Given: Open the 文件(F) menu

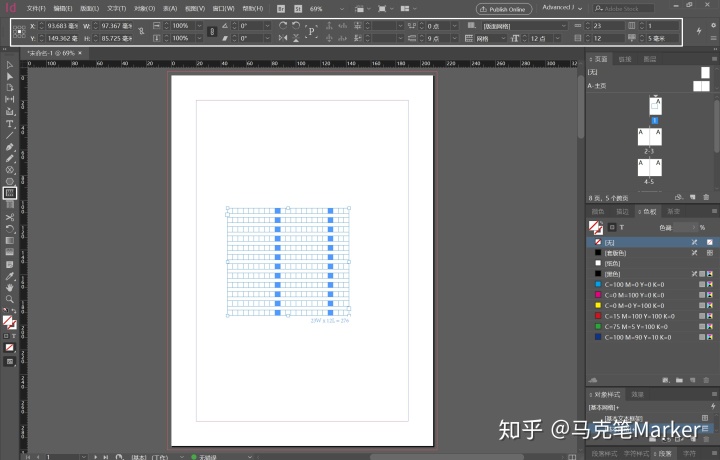Looking at the screenshot, I should pos(36,9).
